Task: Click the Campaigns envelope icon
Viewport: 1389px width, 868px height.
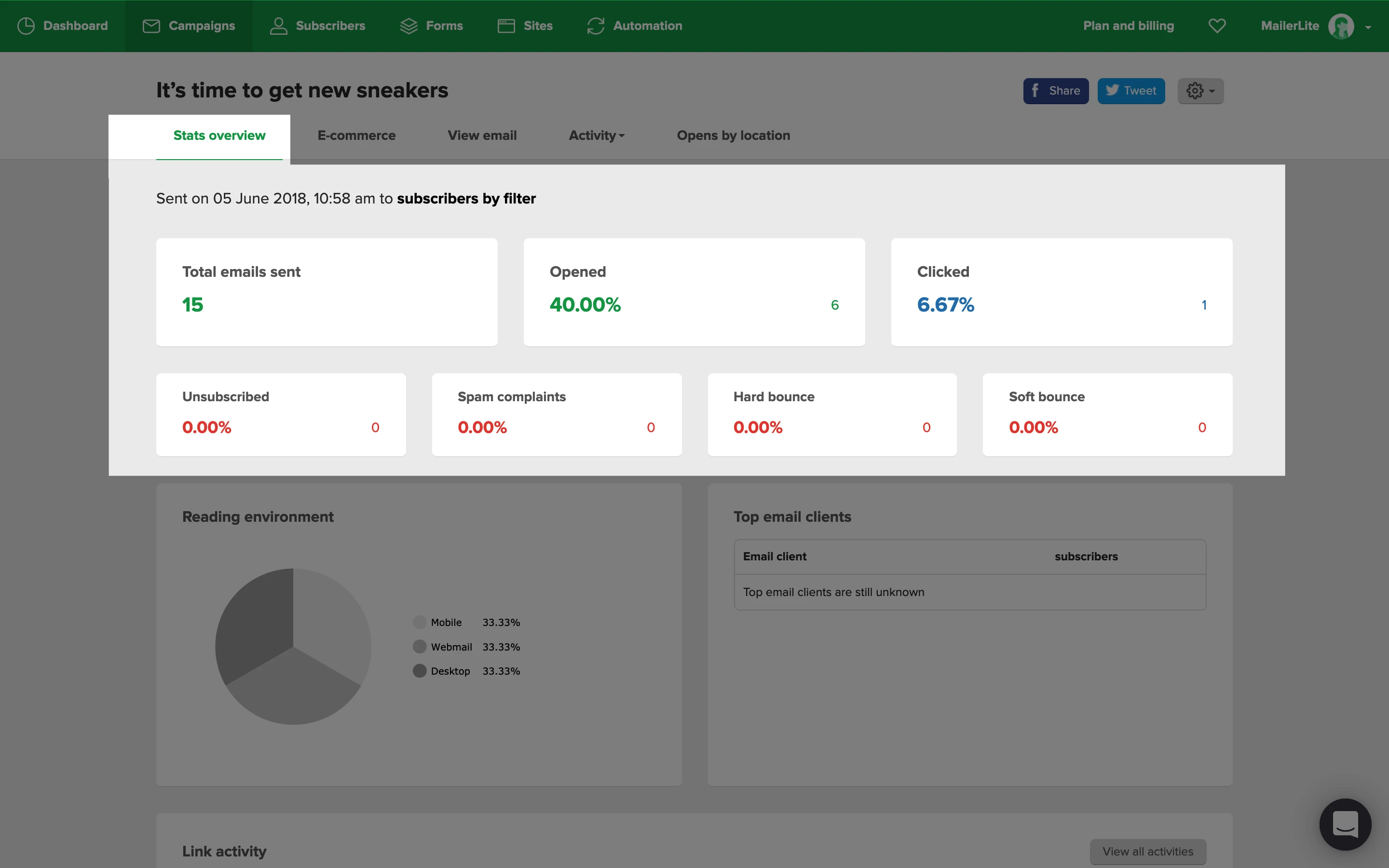Action: coord(151,26)
